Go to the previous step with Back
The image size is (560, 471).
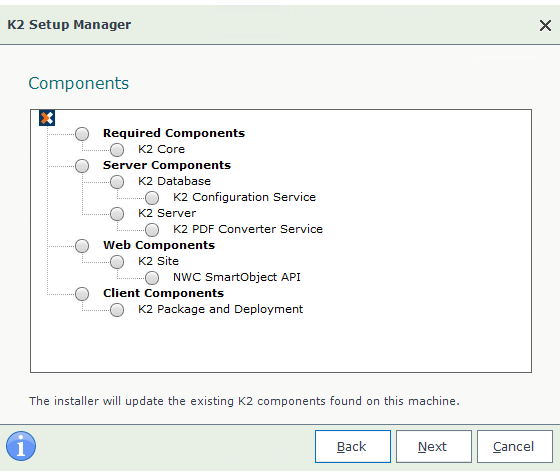click(353, 446)
